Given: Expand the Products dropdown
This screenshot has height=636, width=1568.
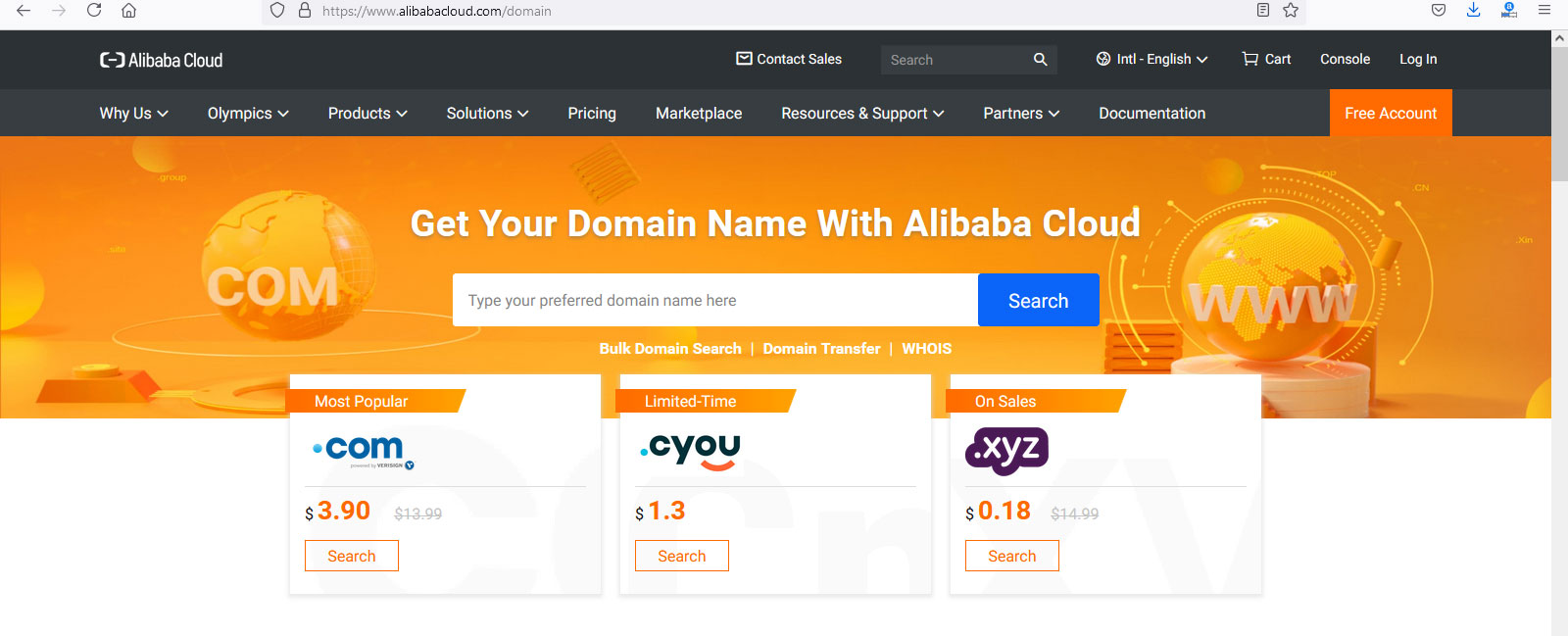Looking at the screenshot, I should (x=367, y=114).
